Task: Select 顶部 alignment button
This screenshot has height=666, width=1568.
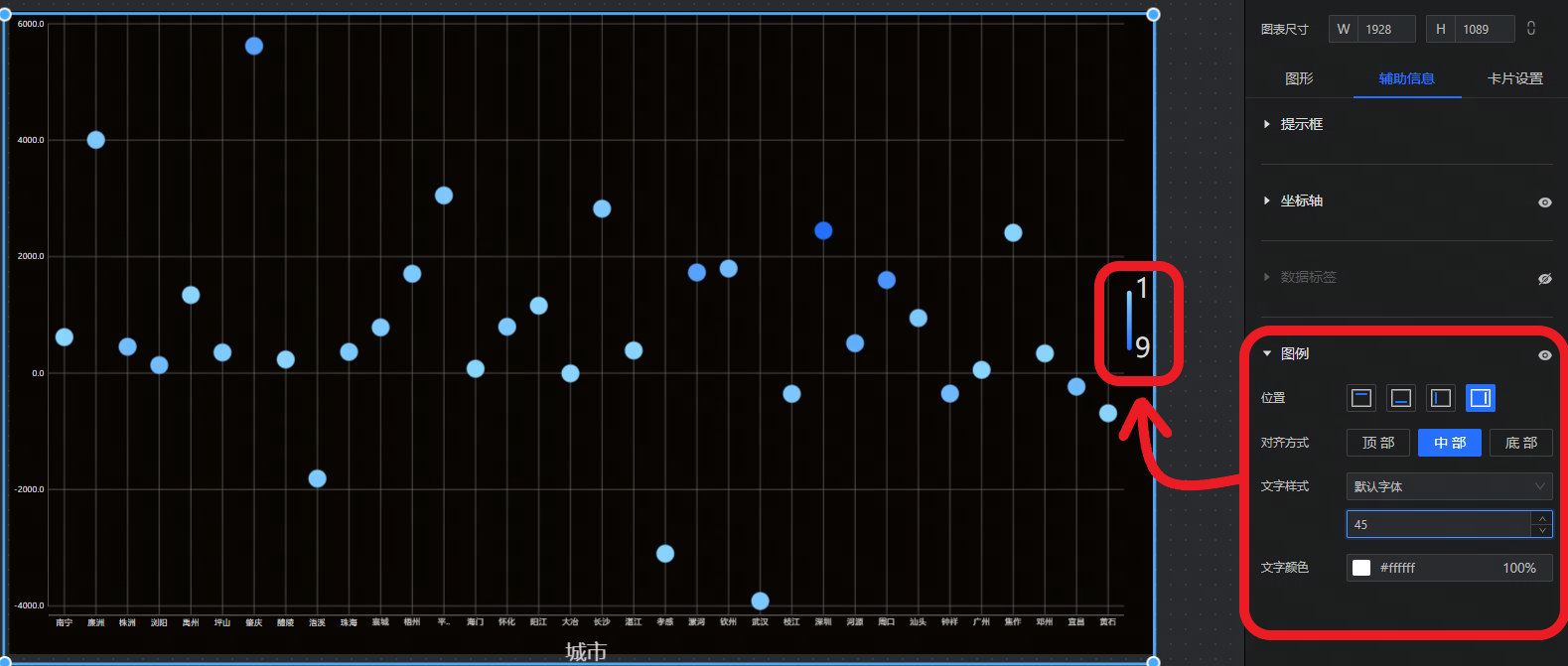Action: click(x=1377, y=443)
